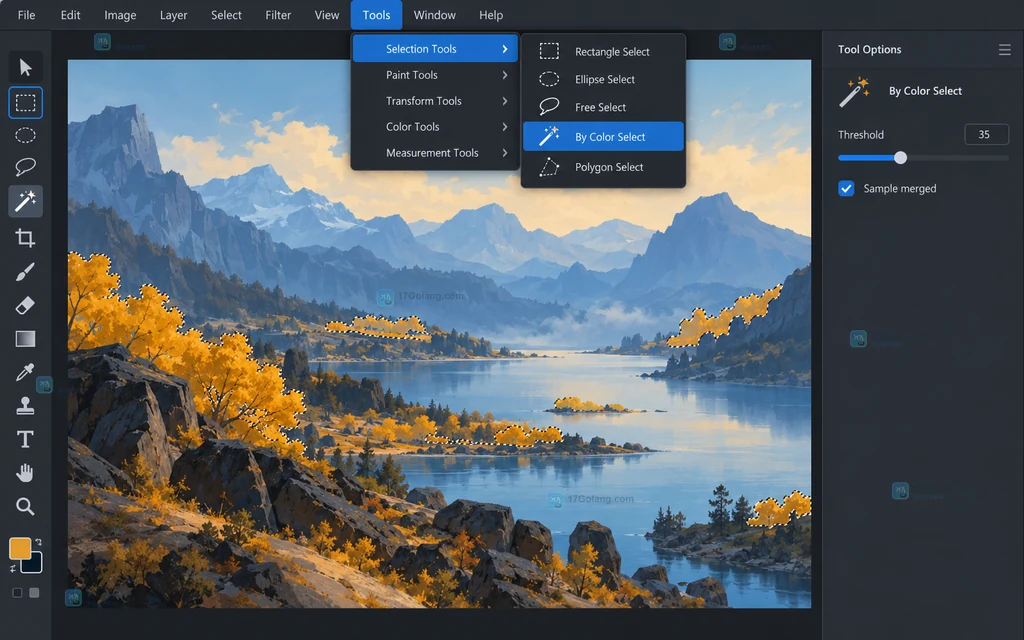The width and height of the screenshot is (1024, 640).
Task: Open the File menu
Action: click(26, 15)
